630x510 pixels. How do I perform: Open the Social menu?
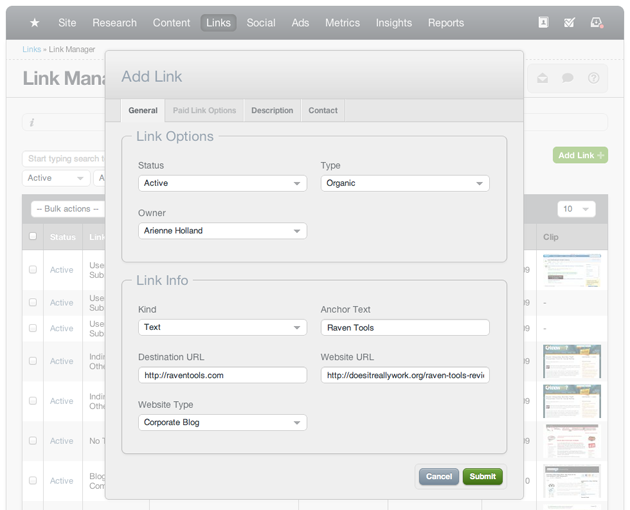tap(261, 23)
